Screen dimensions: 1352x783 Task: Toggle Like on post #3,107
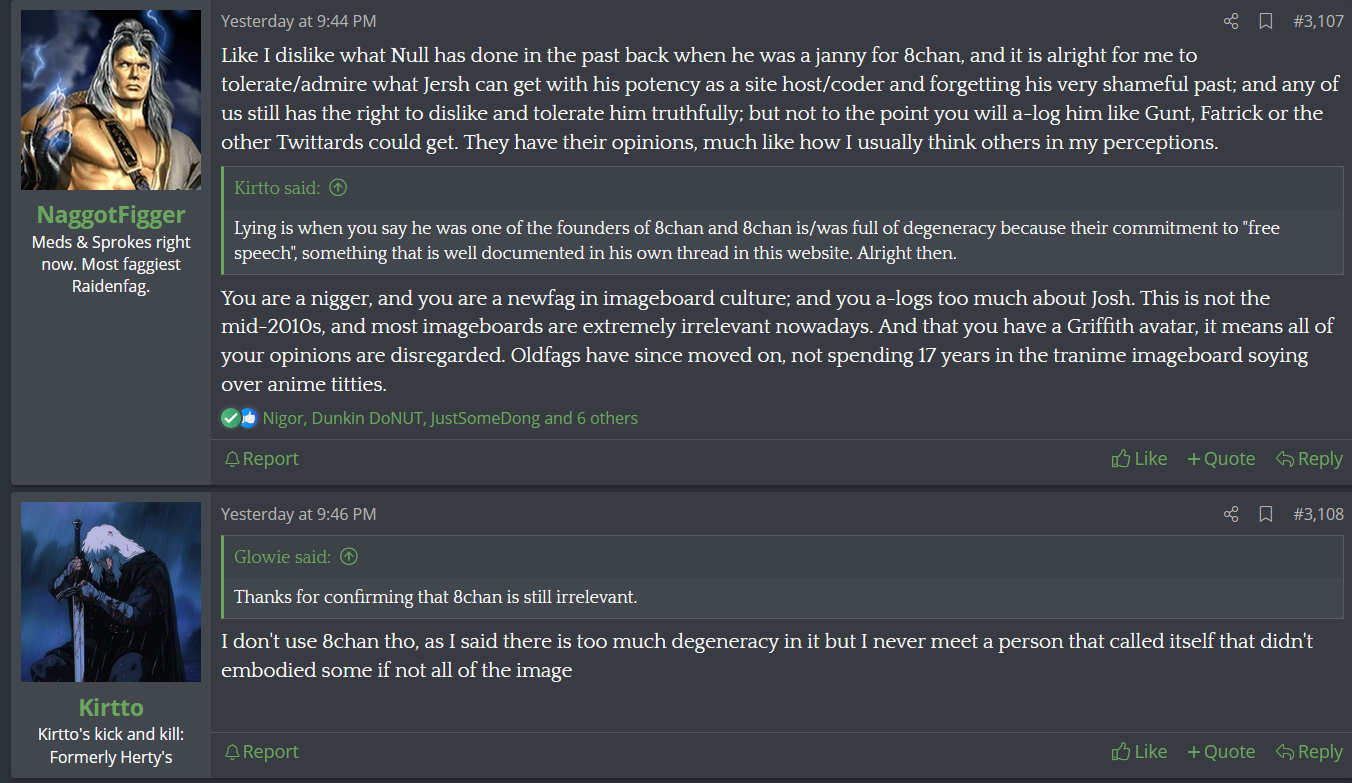(x=1139, y=459)
